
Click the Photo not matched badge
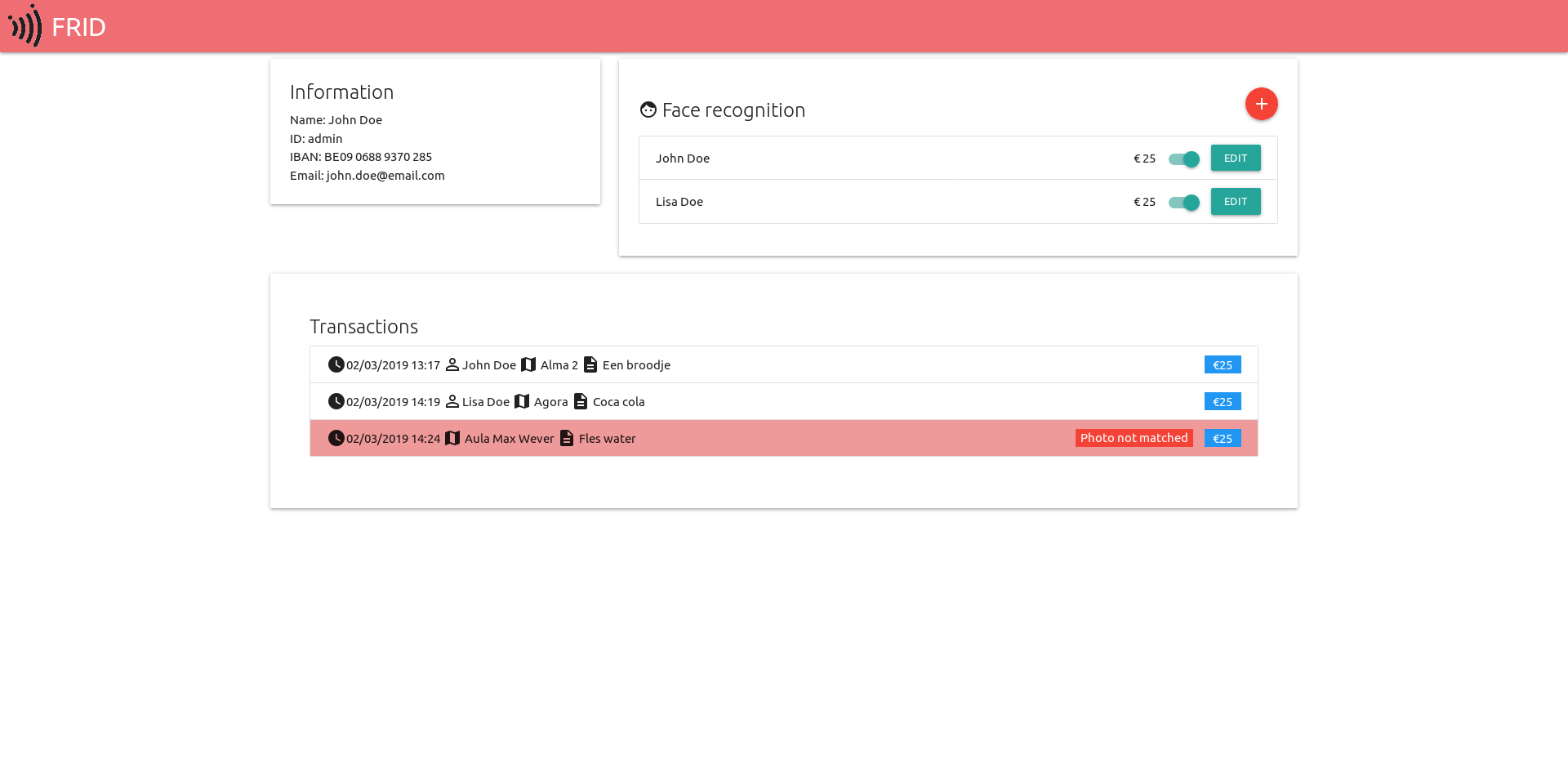(x=1134, y=438)
